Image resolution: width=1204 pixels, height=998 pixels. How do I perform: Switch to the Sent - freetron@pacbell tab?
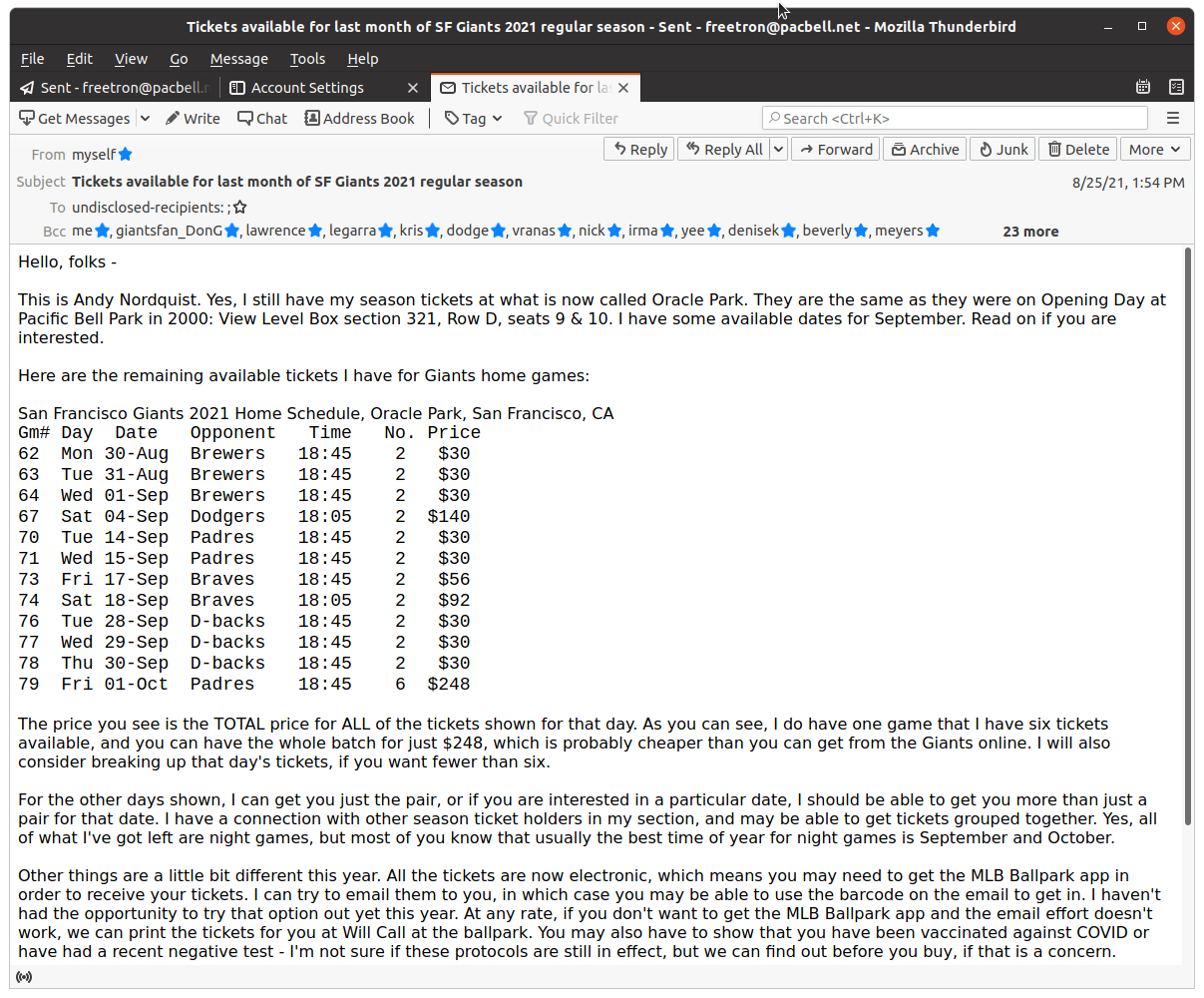point(115,88)
